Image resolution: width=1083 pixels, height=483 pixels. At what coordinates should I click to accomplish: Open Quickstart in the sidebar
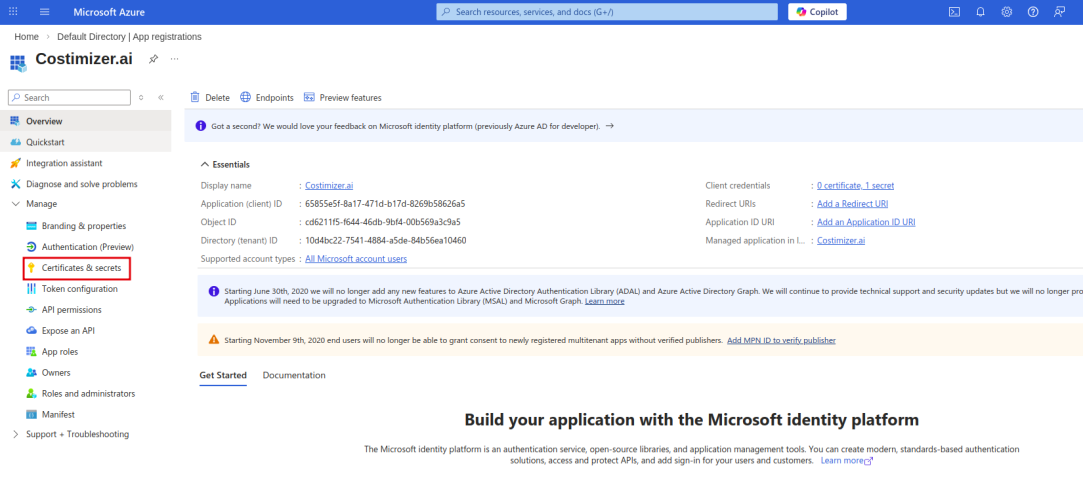pyautogui.click(x=86, y=142)
